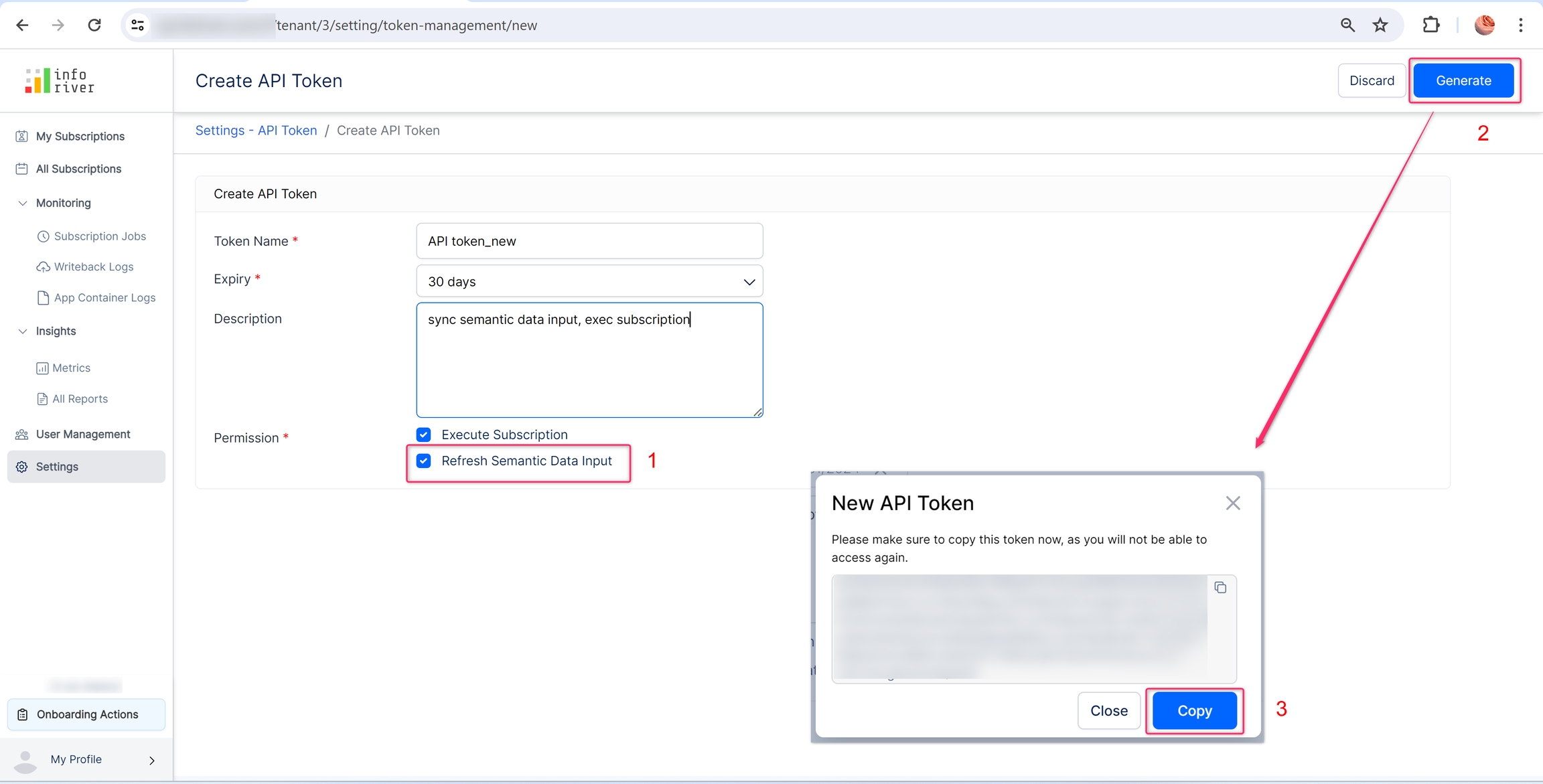Screen dimensions: 1543x784
Task: Open the Expiry 30 days dropdown
Action: pyautogui.click(x=589, y=282)
